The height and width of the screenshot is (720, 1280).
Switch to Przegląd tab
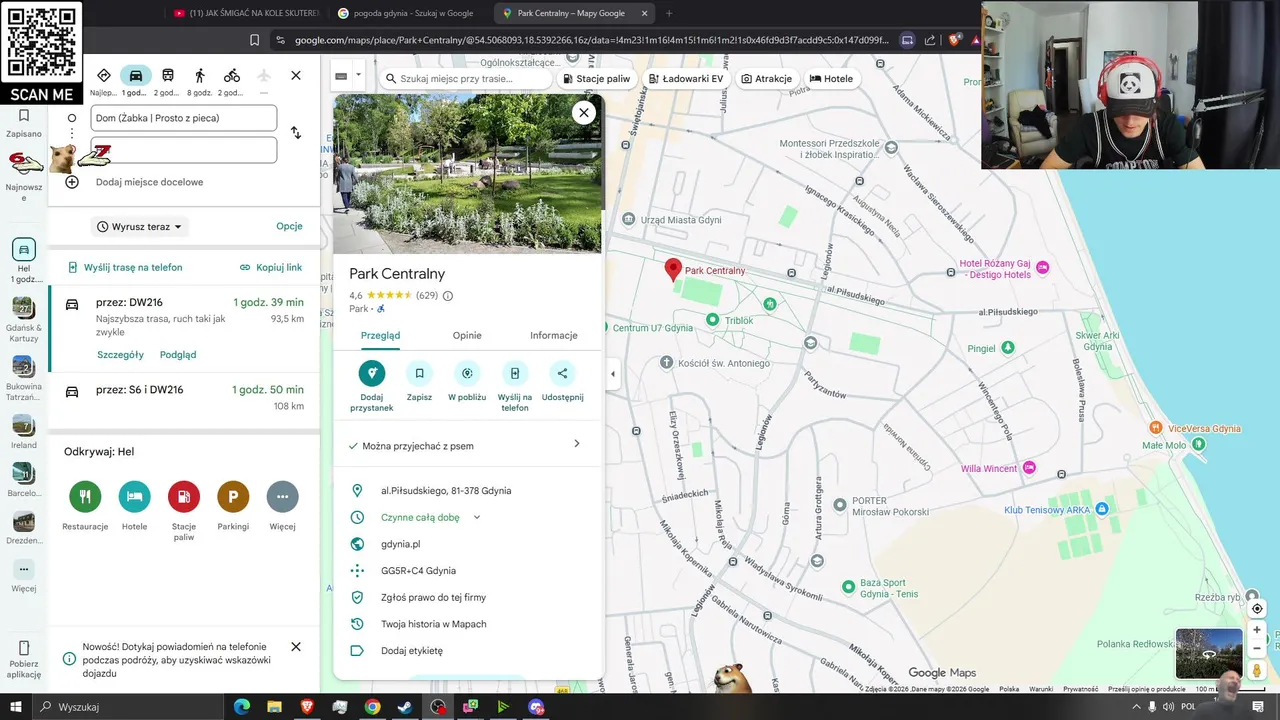tap(380, 336)
